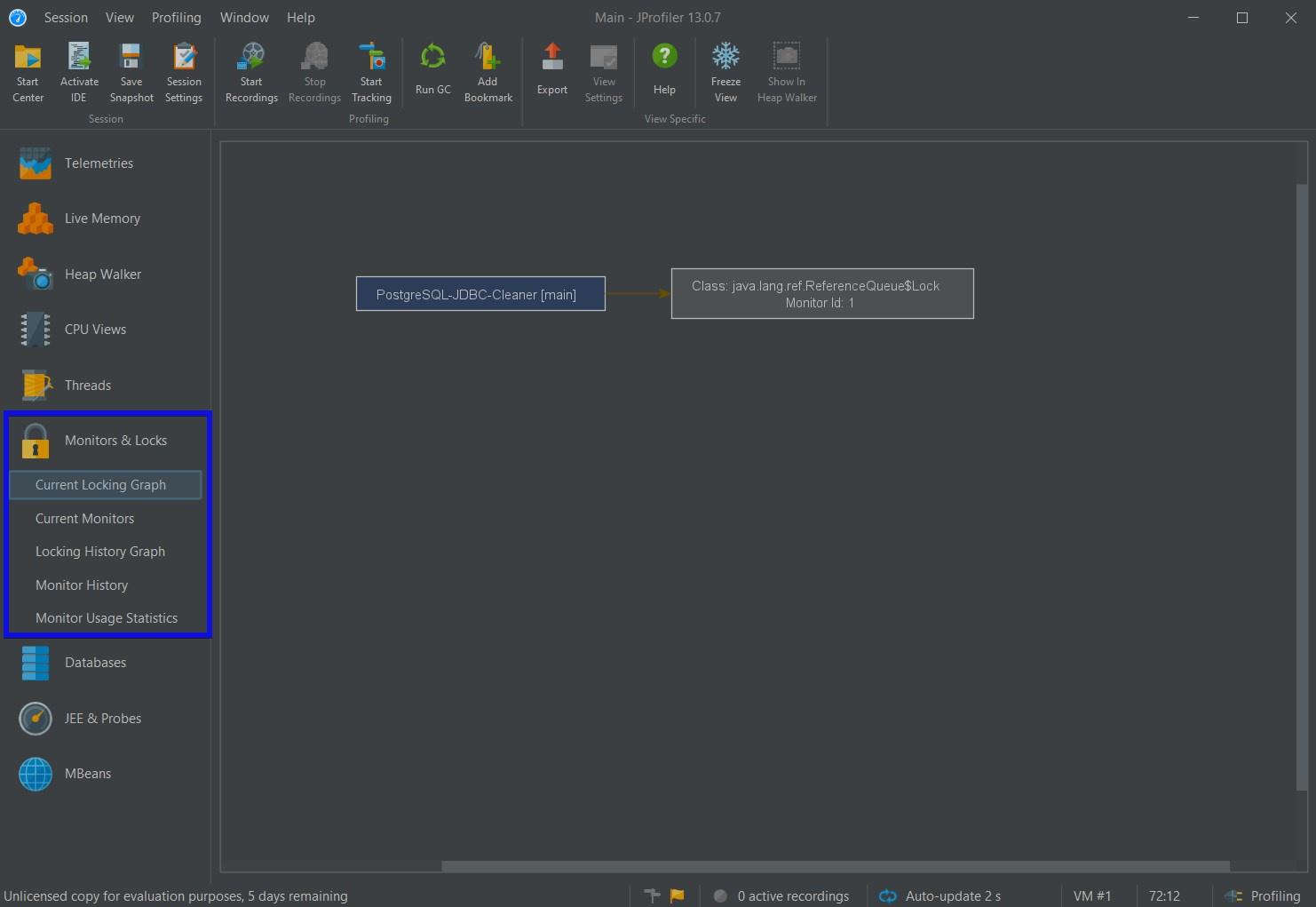Select Monitor Usage Statistics view
This screenshot has height=907, width=1316.
click(107, 617)
